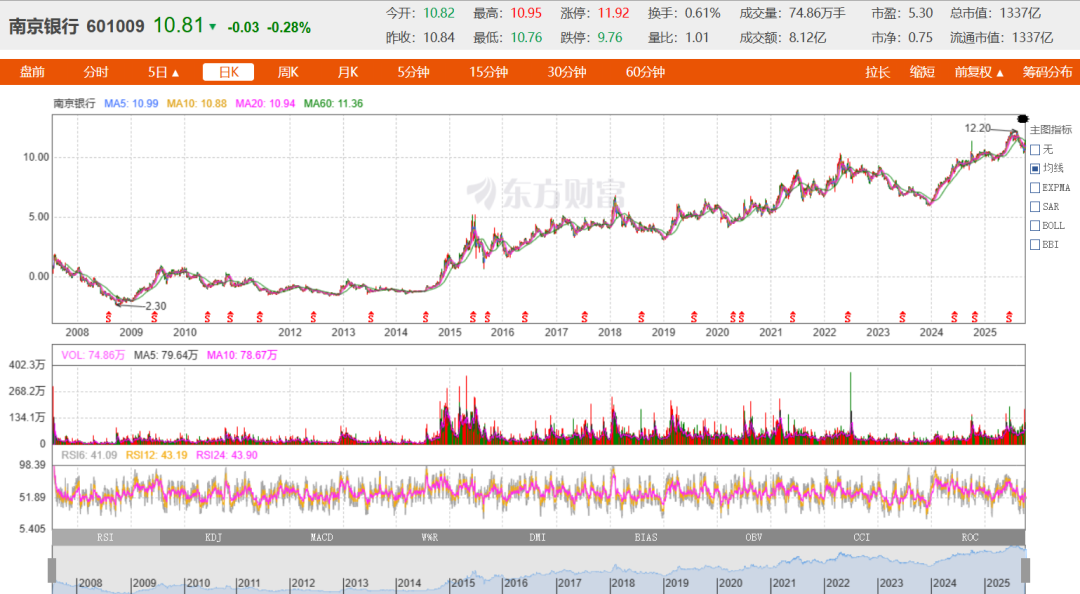Switch the sub-chart to KDJ

click(x=214, y=537)
